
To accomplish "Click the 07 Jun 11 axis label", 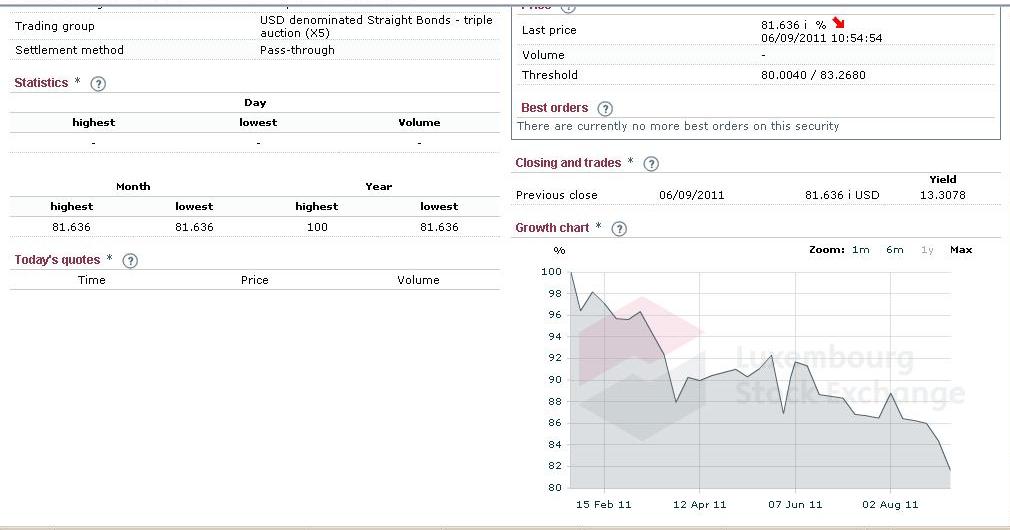I will pos(795,505).
